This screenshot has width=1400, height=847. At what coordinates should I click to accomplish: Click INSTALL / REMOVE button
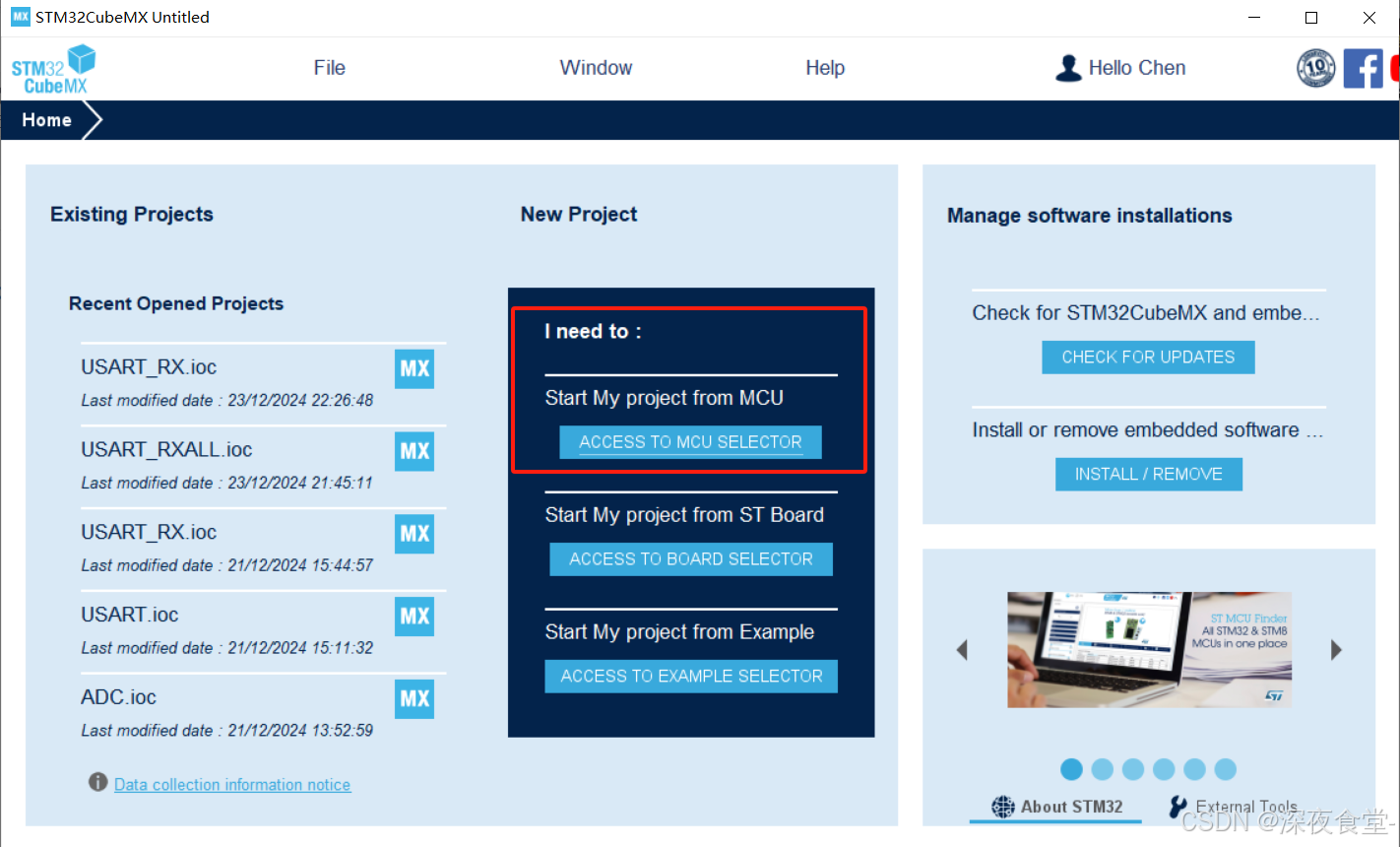coord(1149,474)
